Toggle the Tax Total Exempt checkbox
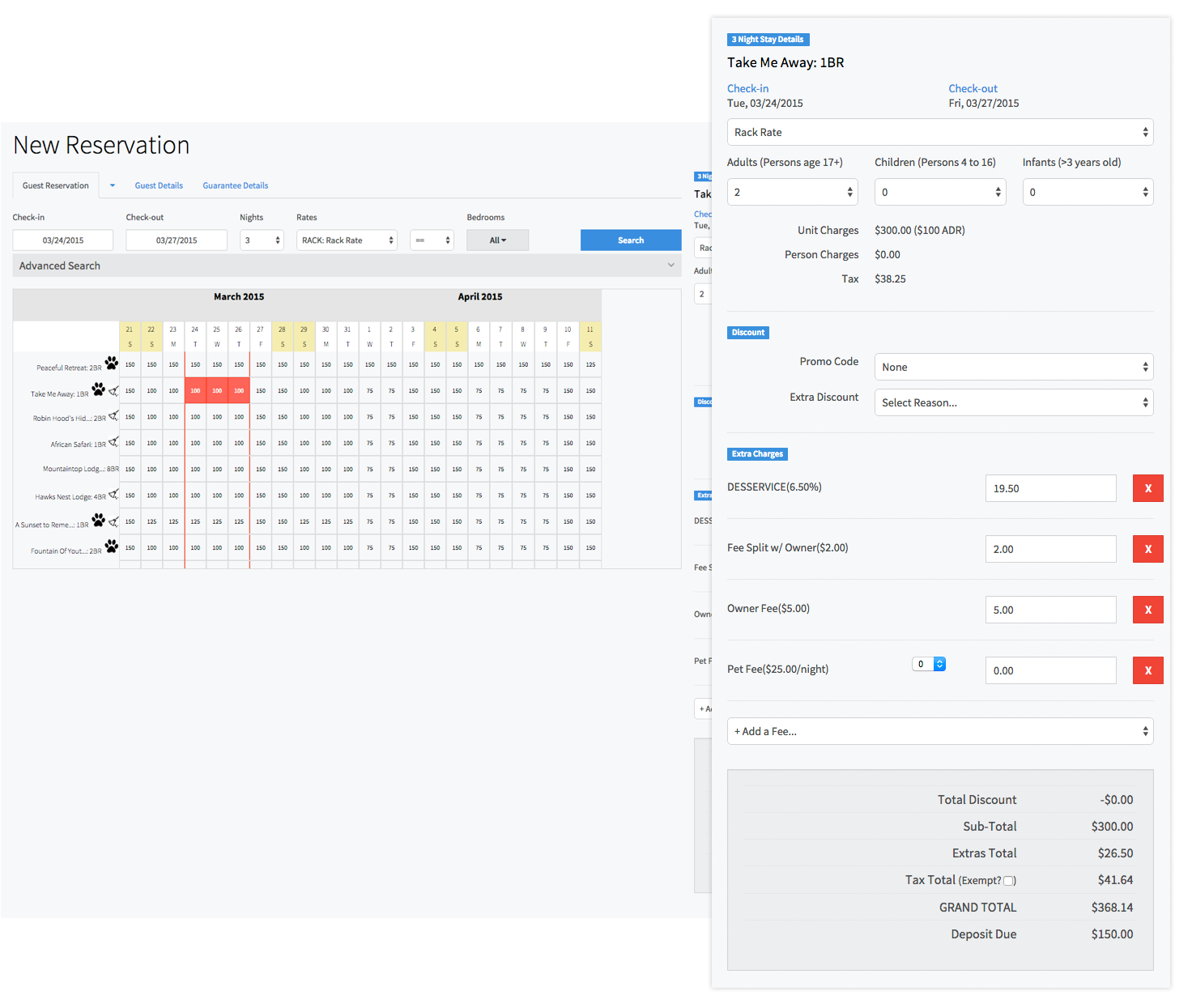Viewport: 1192px width, 1008px height. (x=1008, y=881)
